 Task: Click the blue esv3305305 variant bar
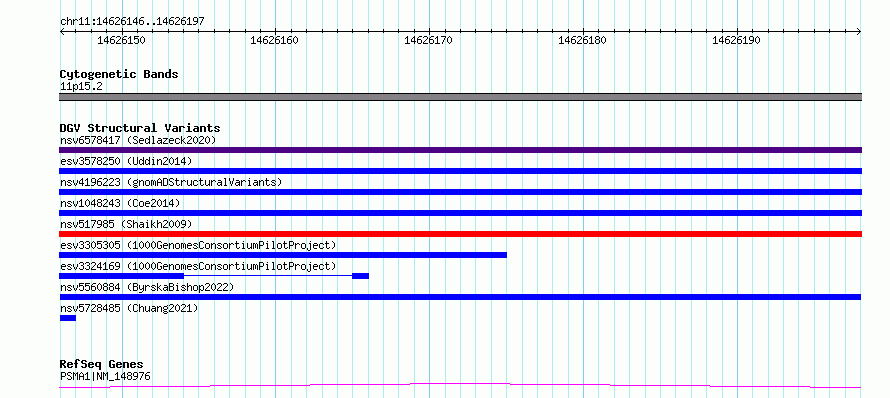[x=283, y=255]
